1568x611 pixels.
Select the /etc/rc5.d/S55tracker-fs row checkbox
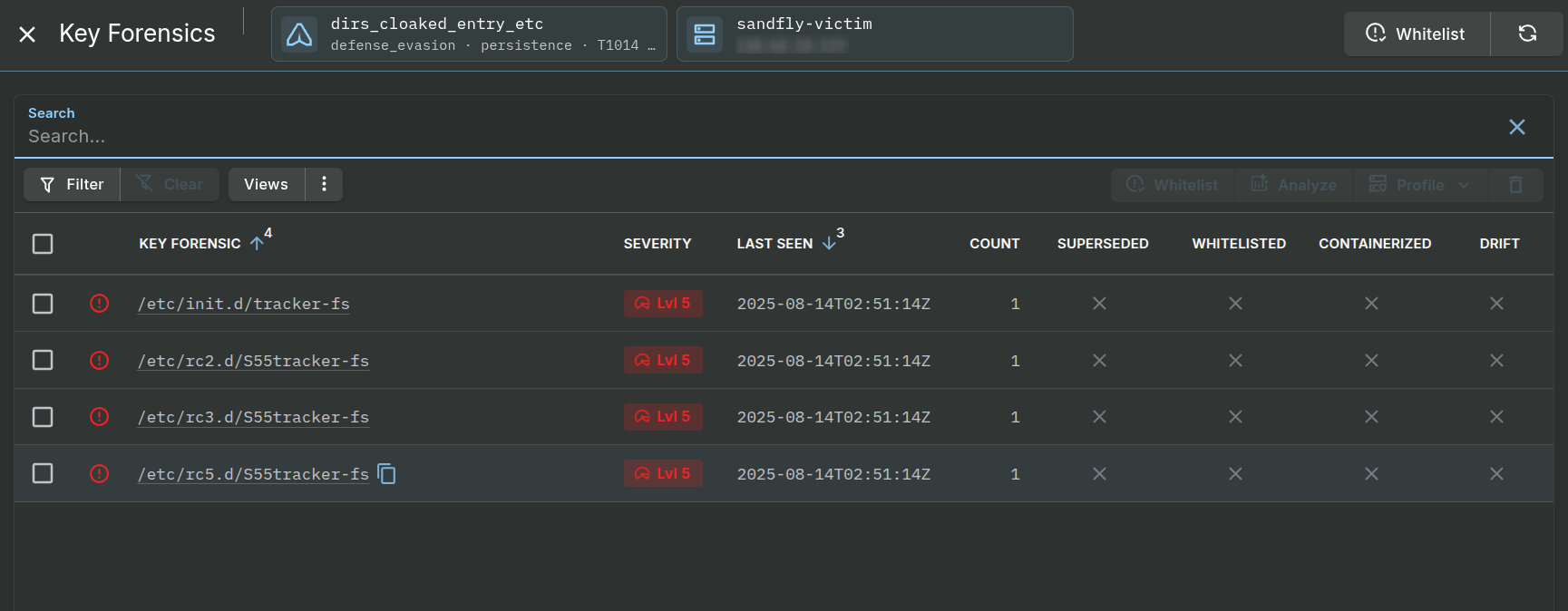pyautogui.click(x=43, y=474)
